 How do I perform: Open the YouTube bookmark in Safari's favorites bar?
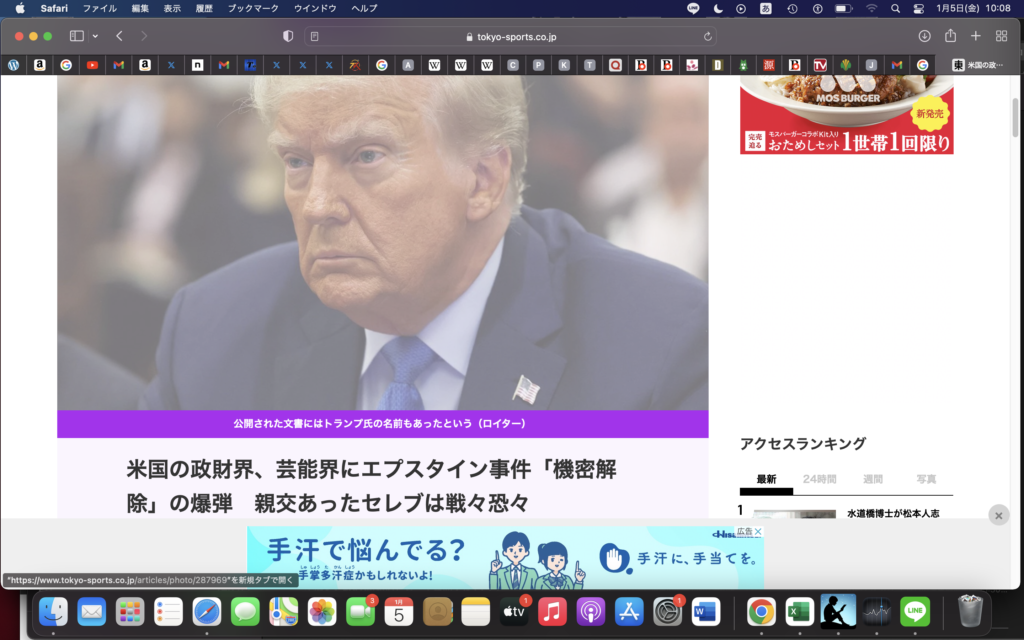point(91,65)
